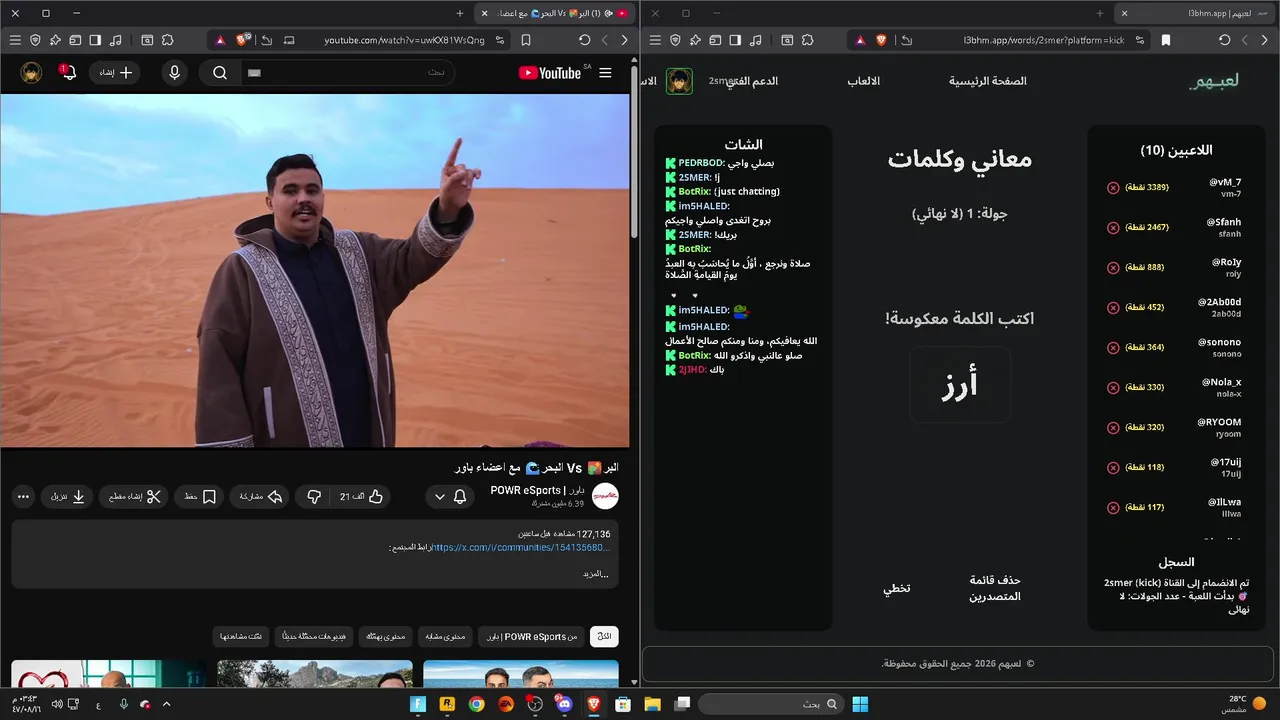This screenshot has width=1280, height=720.
Task: Open Brave VPN shield icon in YouTube toolbar
Action: [x=35, y=40]
